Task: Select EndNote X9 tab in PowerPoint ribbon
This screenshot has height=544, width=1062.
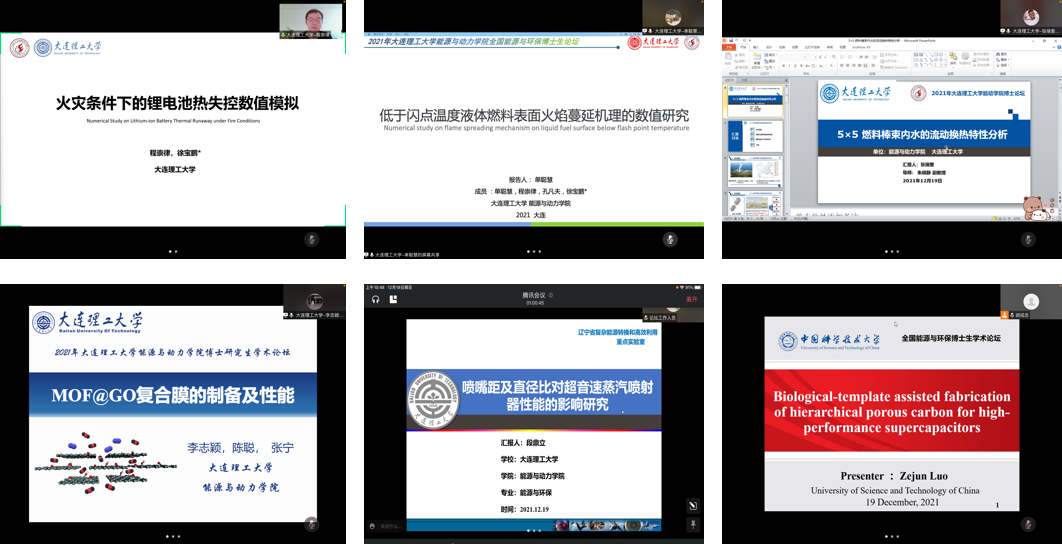Action: point(861,47)
